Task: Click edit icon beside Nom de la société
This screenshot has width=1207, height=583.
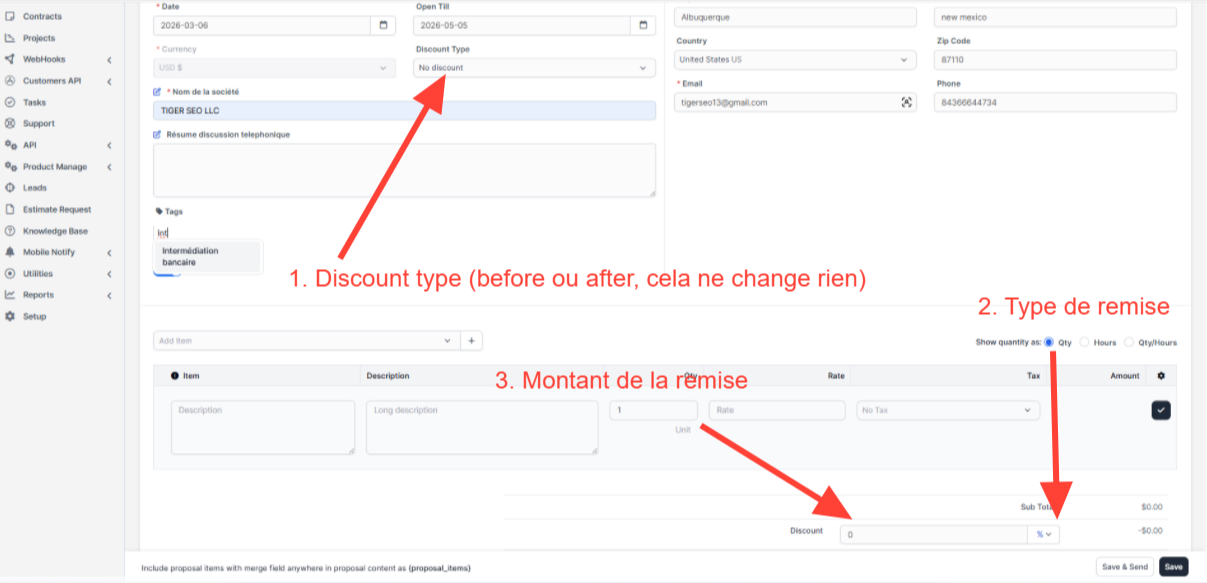Action: click(157, 92)
